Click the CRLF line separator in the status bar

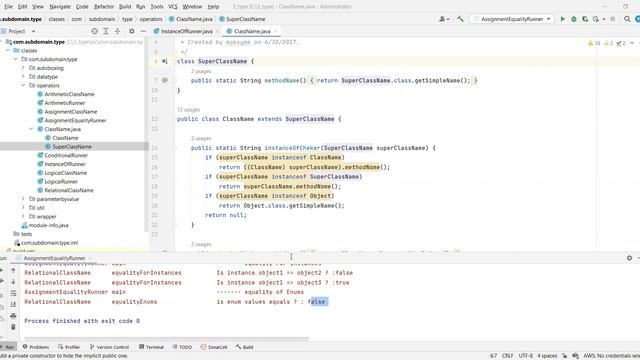click(x=507, y=356)
